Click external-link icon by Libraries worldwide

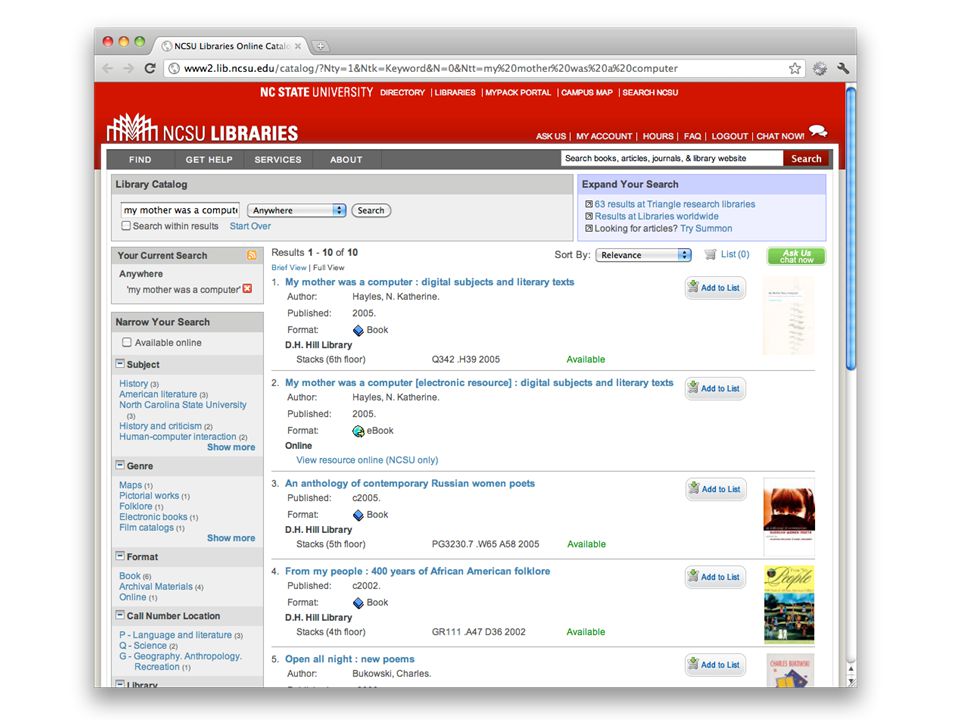[589, 216]
